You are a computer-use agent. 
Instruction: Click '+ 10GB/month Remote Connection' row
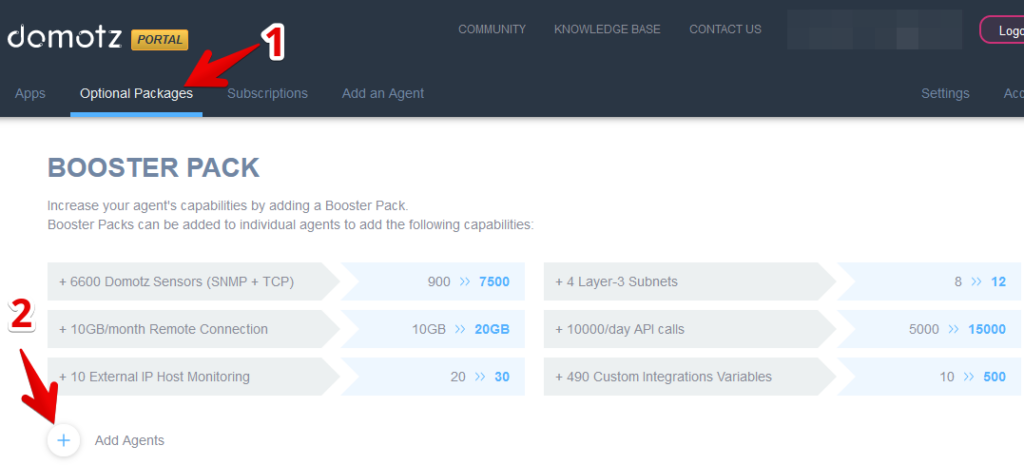point(286,329)
